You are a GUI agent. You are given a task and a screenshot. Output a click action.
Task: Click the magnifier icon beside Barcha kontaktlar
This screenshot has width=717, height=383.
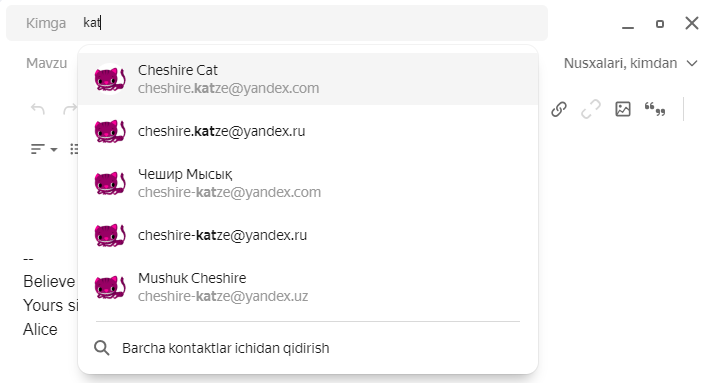click(102, 348)
